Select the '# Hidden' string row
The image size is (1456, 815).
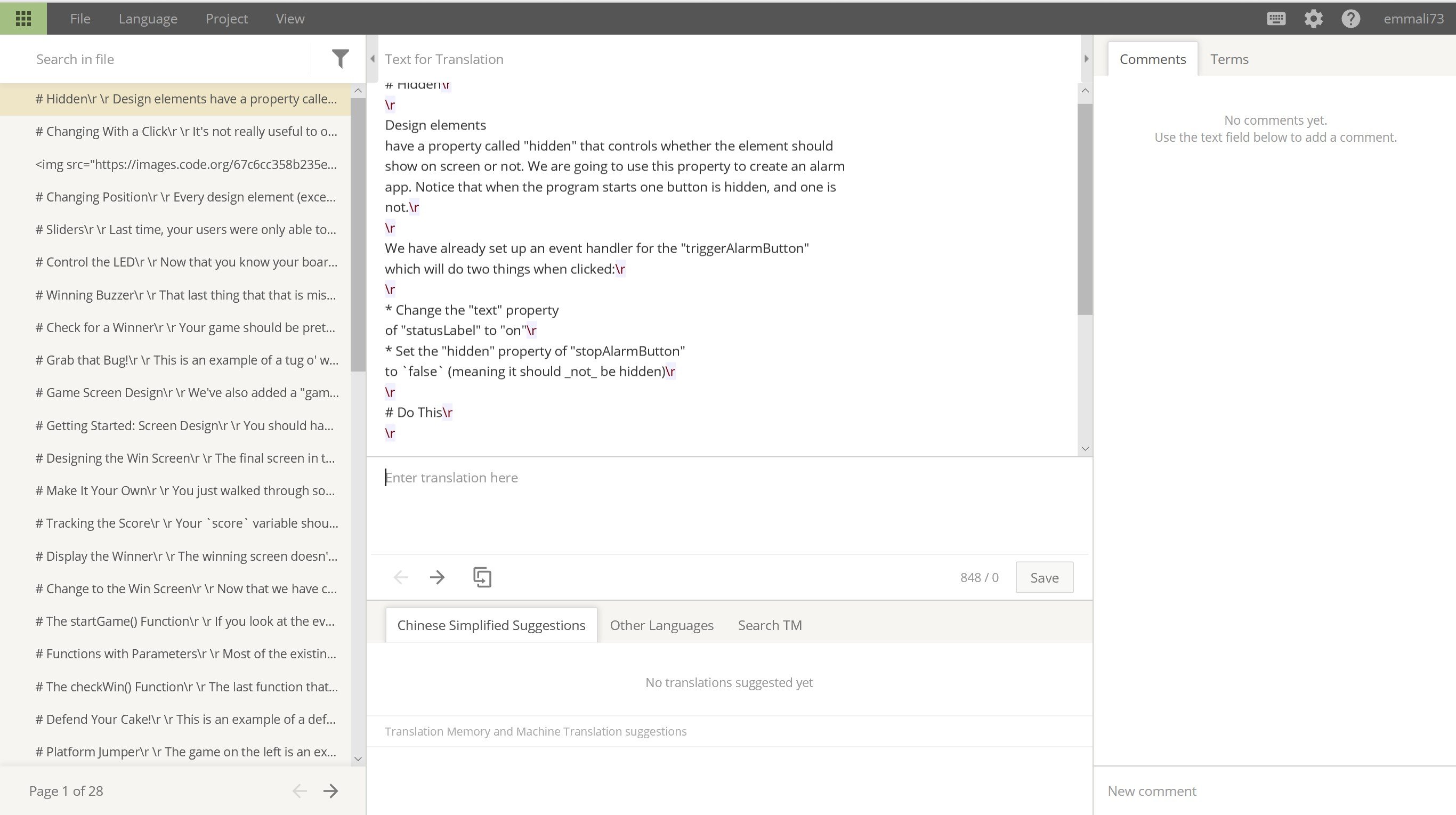pos(175,99)
